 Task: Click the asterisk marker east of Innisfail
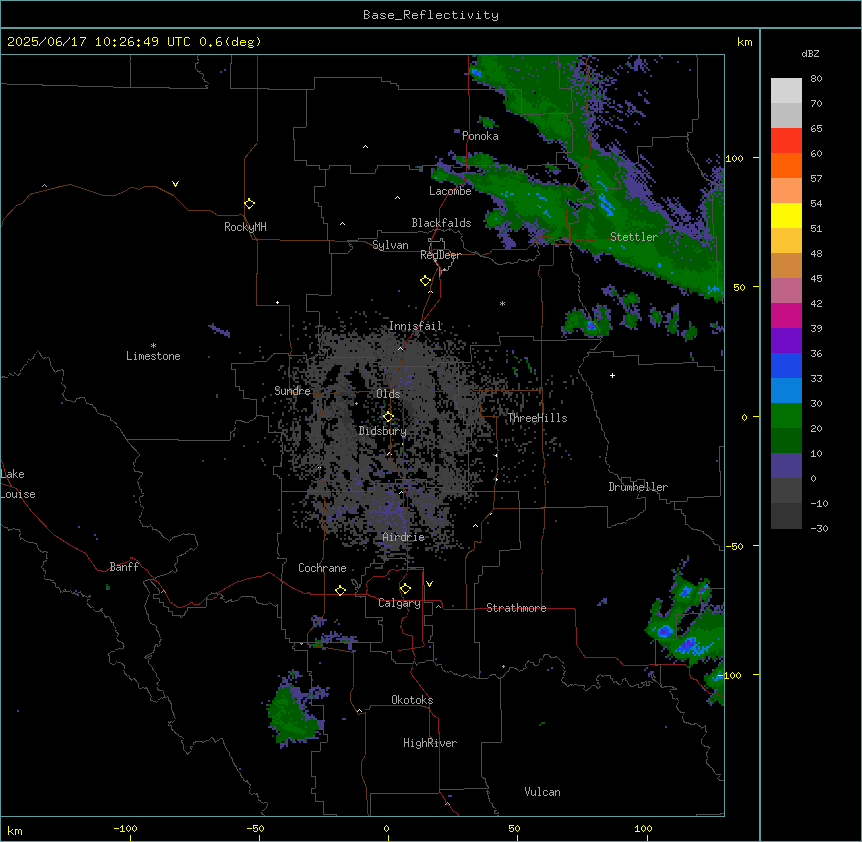tap(502, 303)
